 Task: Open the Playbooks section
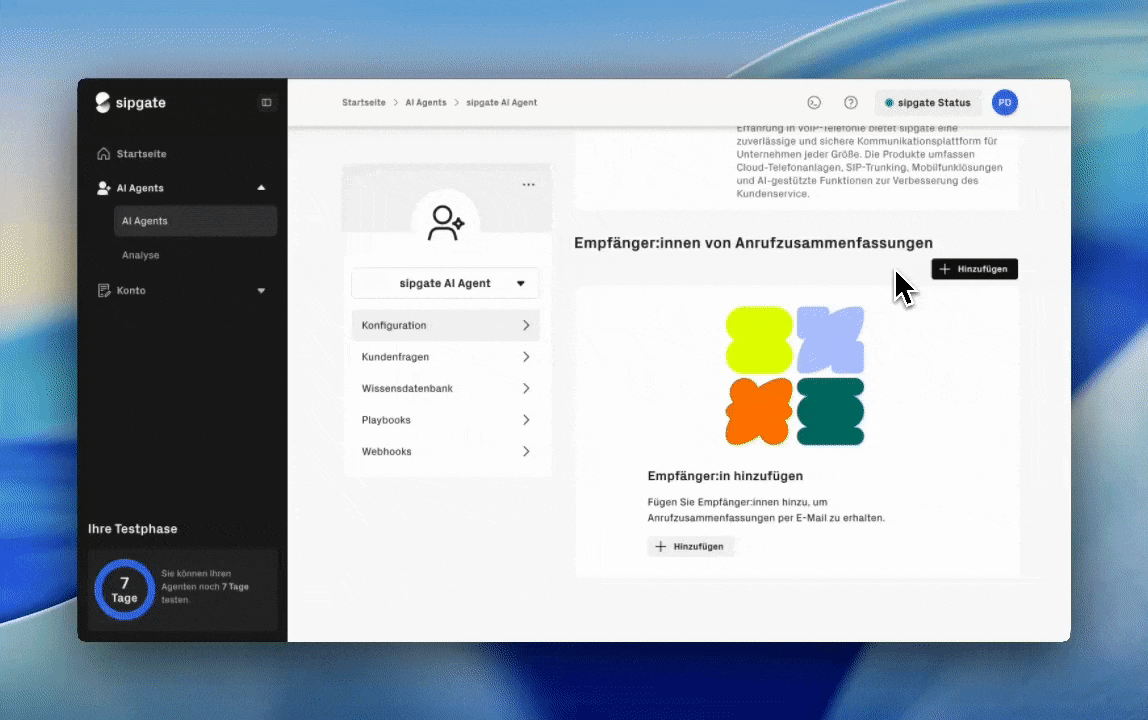click(x=445, y=420)
